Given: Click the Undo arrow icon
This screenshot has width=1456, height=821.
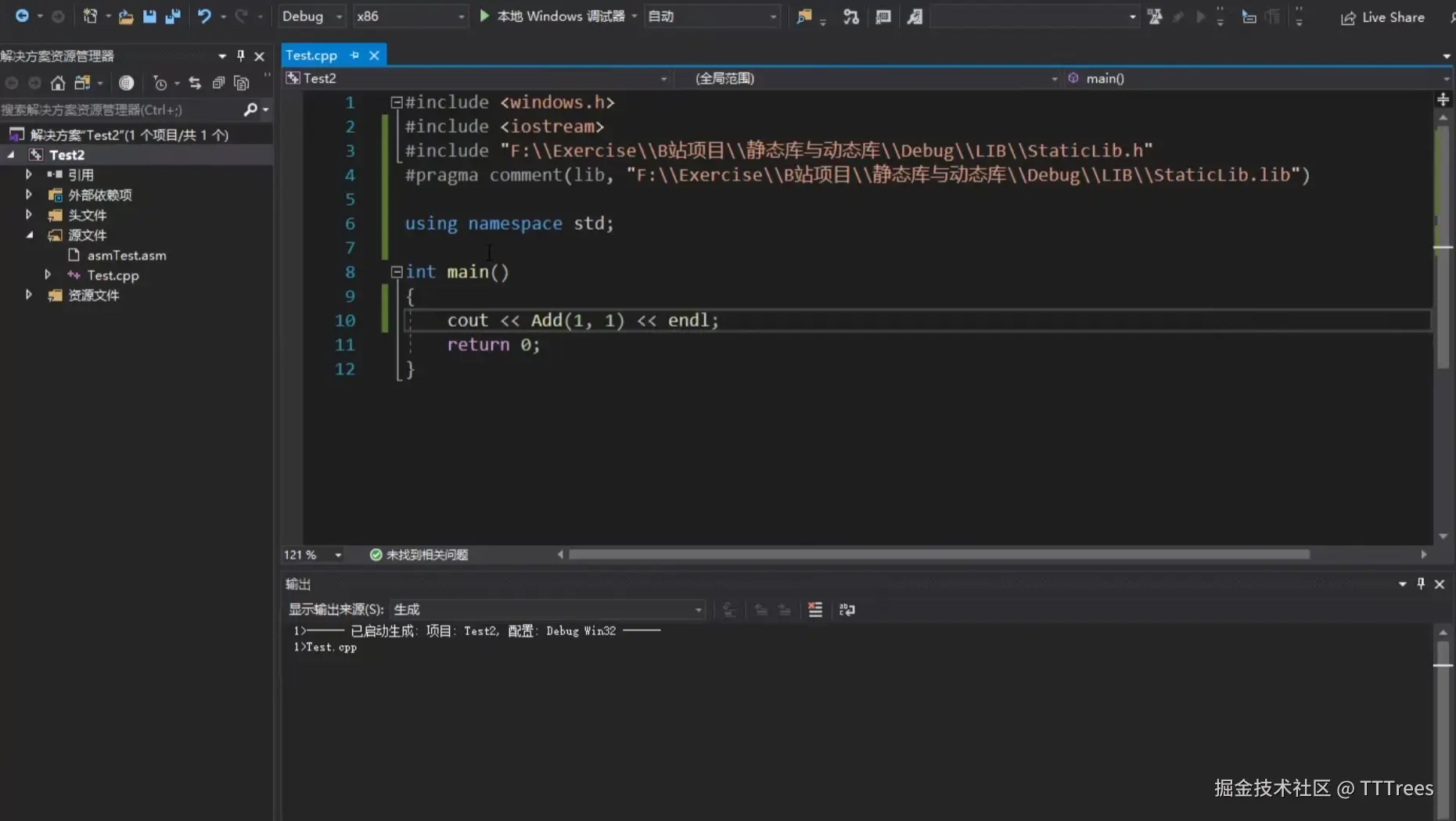Looking at the screenshot, I should click(204, 16).
